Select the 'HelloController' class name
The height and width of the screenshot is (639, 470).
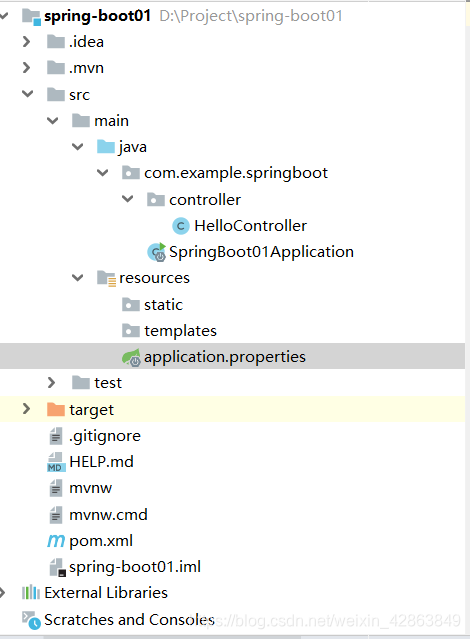(x=251, y=226)
